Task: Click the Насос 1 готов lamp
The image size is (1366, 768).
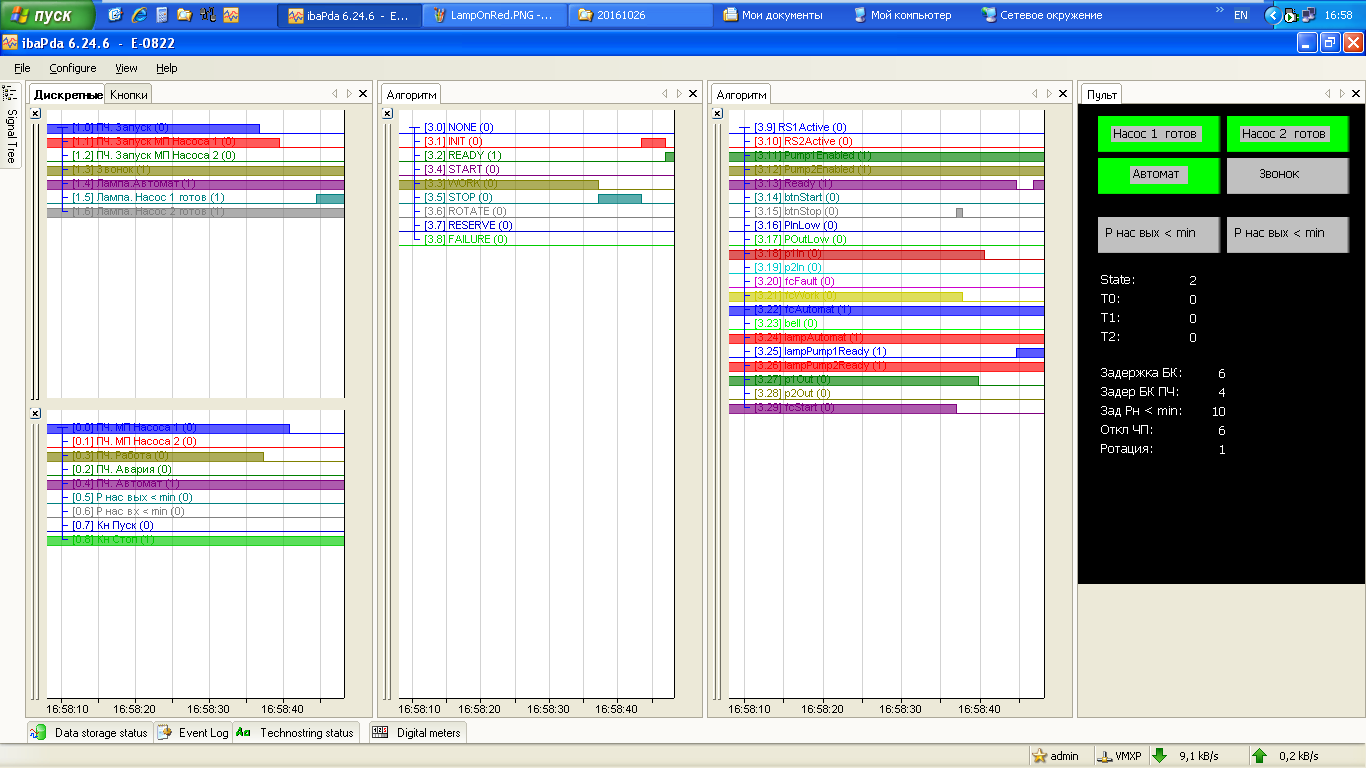Action: click(1159, 134)
